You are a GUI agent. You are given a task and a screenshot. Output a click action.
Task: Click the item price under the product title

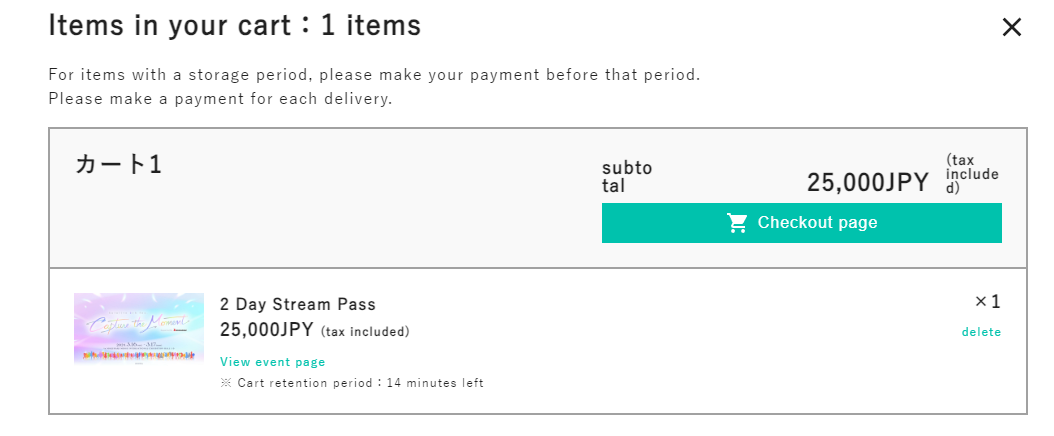(267, 330)
